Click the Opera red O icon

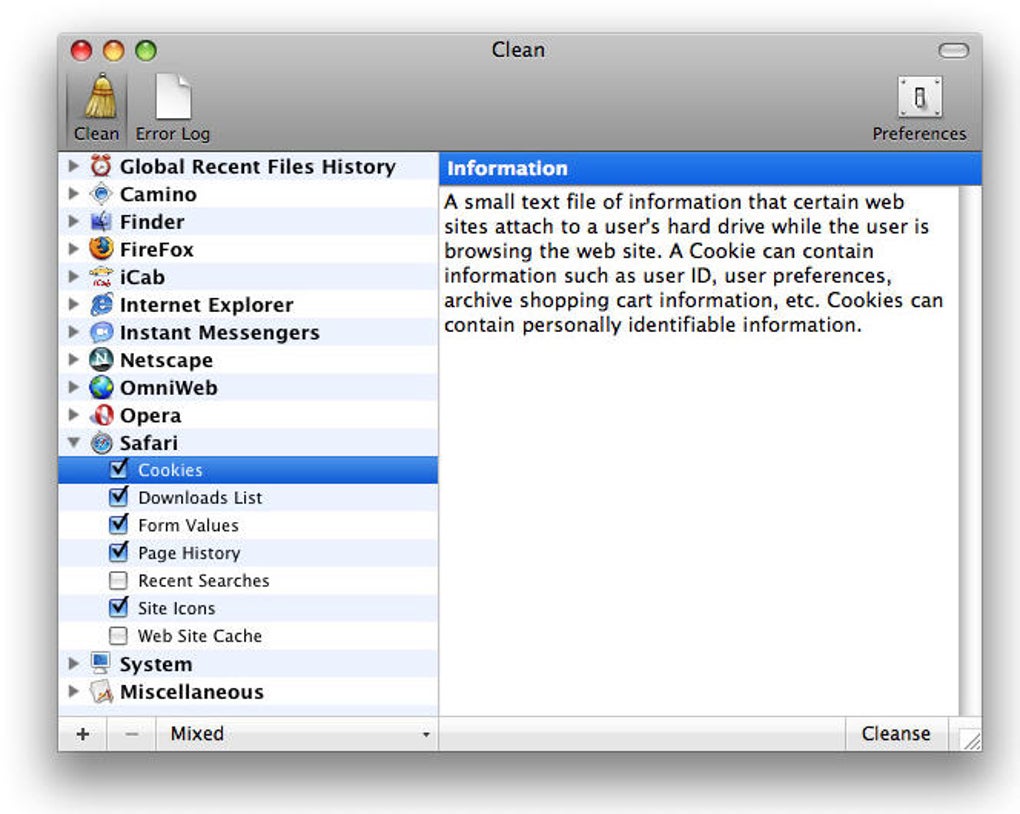[101, 415]
